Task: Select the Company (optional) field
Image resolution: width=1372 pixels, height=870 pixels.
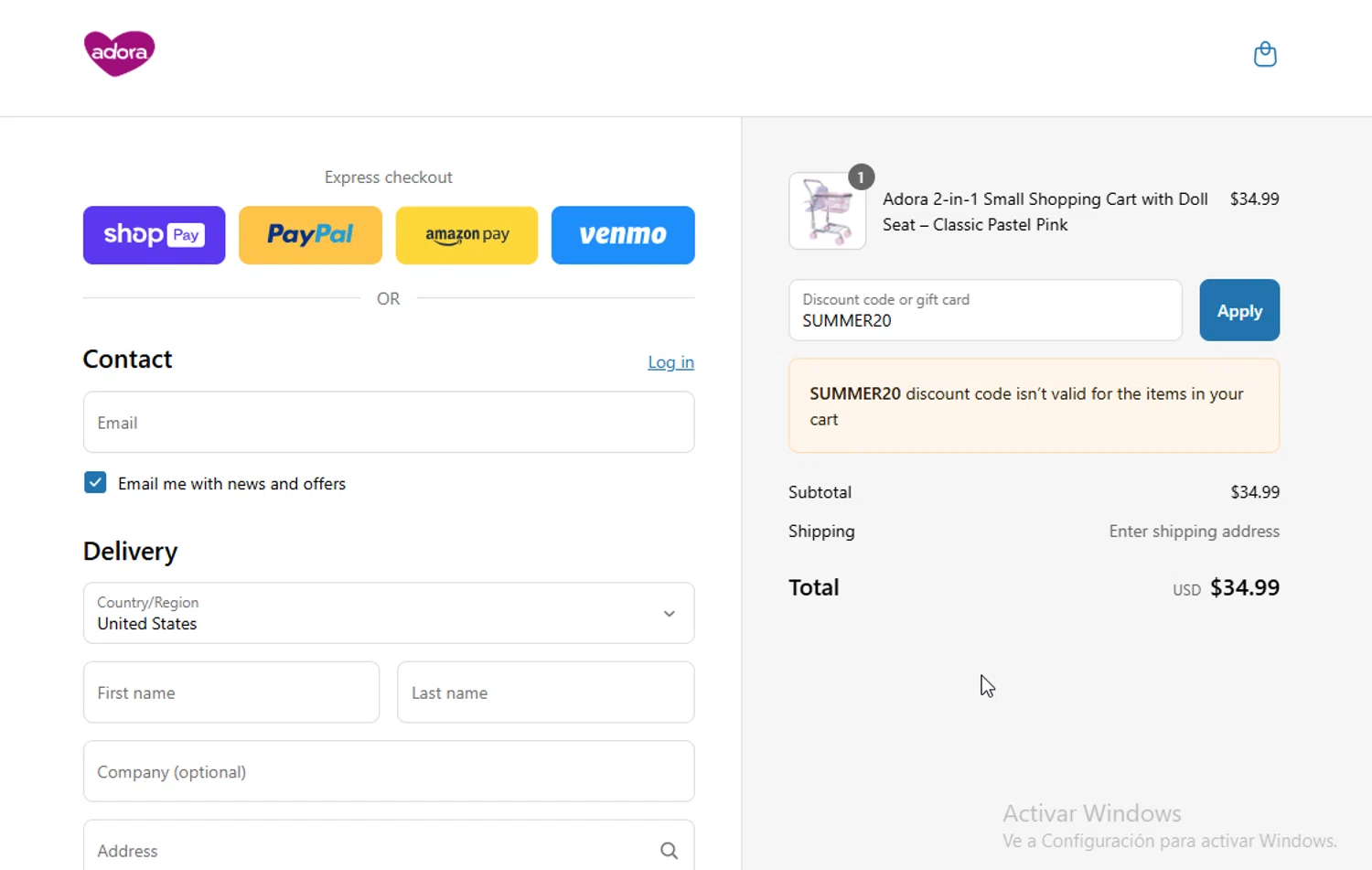Action: pos(389,771)
